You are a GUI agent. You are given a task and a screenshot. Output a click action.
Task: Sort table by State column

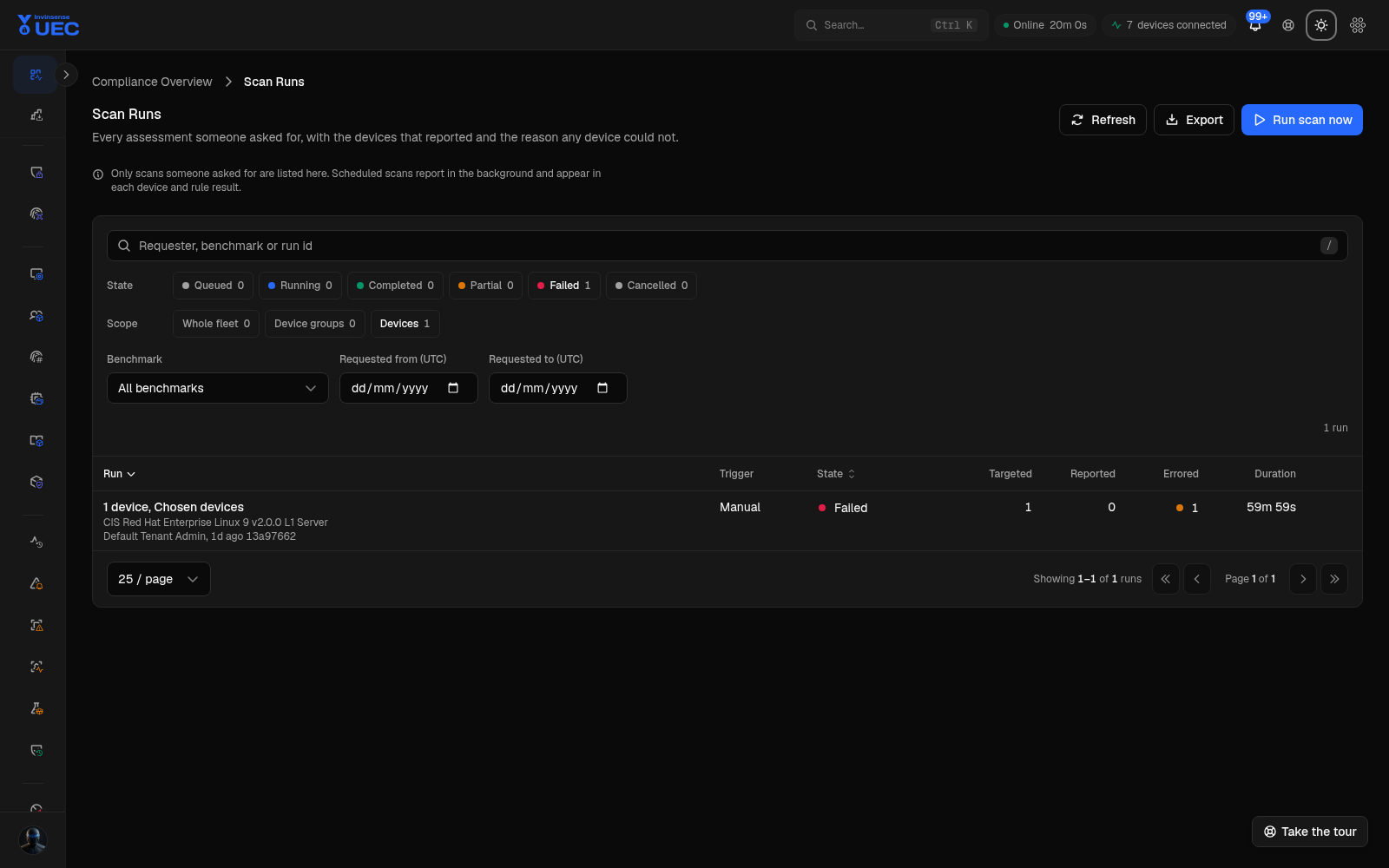coord(836,474)
